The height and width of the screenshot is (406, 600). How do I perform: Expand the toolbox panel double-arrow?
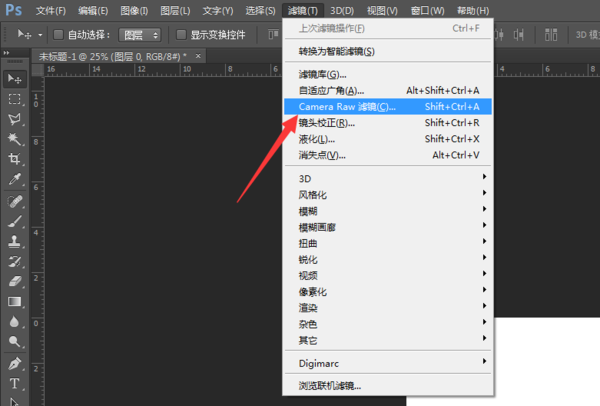[6, 53]
